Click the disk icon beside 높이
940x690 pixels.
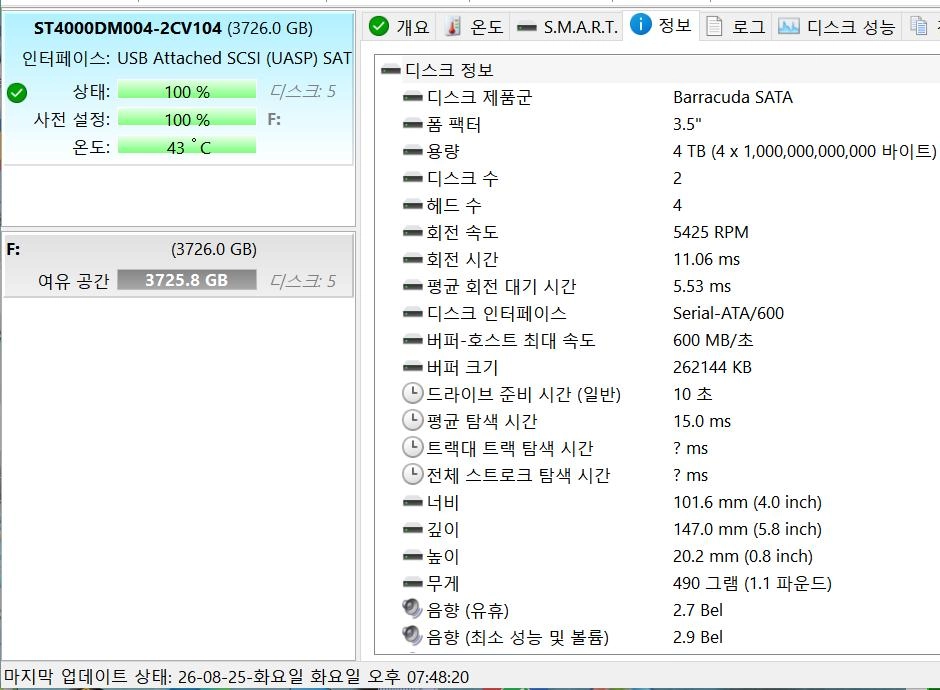pos(412,556)
